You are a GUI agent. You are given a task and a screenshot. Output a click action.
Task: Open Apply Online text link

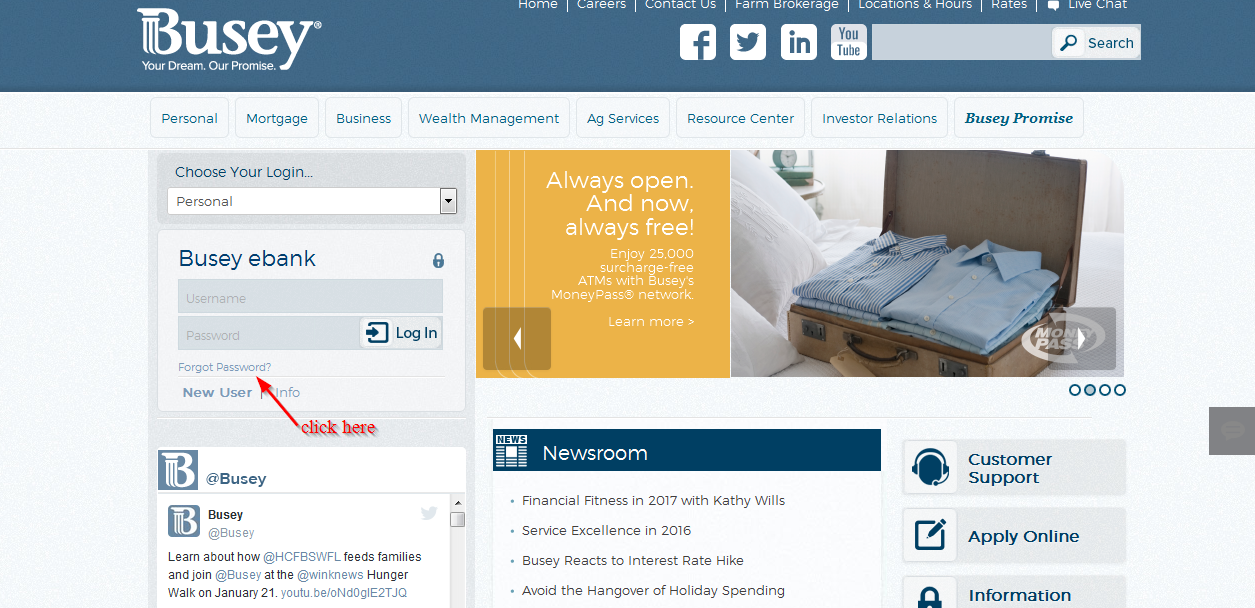(1023, 537)
